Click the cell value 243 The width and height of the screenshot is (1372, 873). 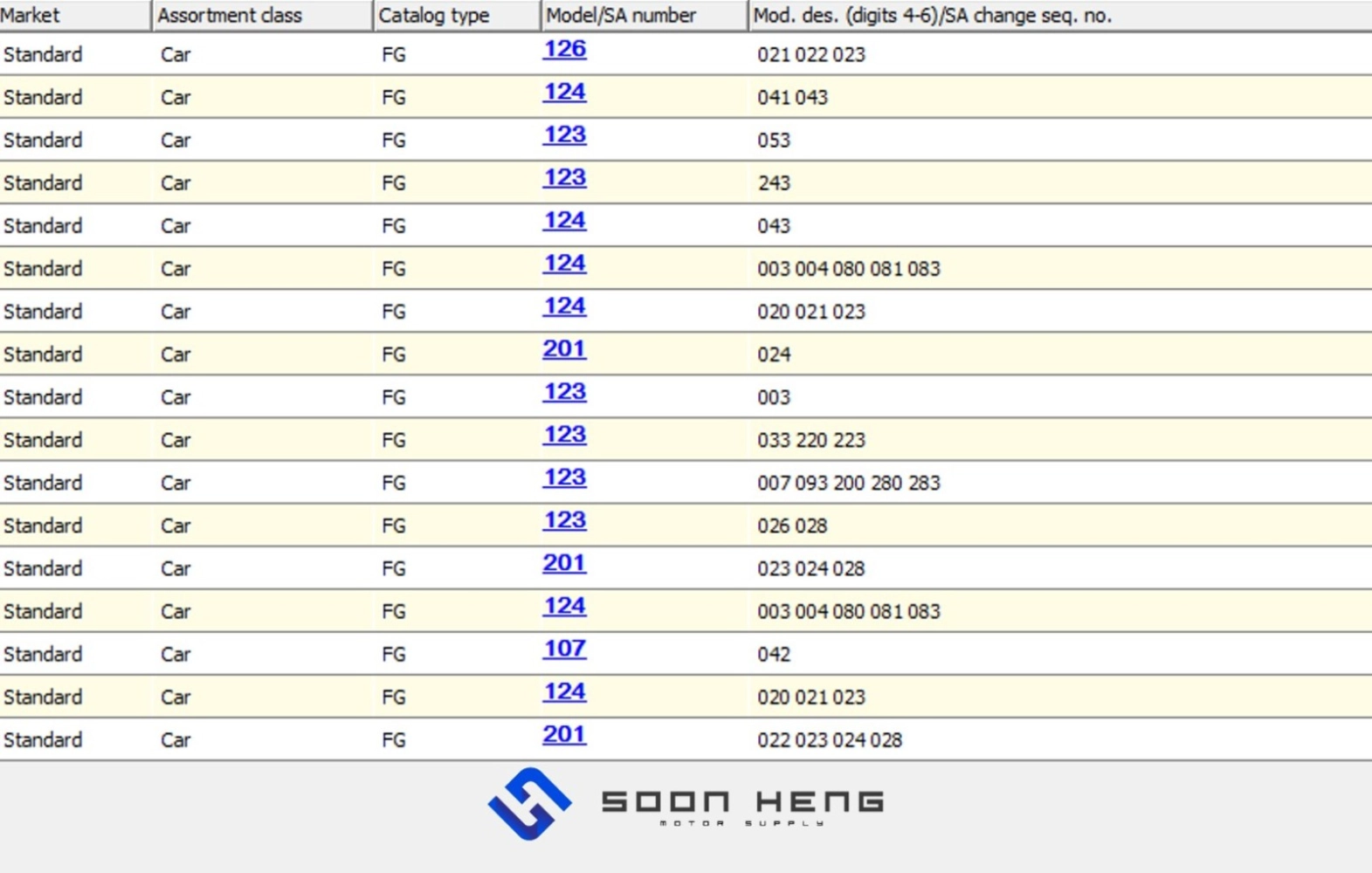(774, 183)
